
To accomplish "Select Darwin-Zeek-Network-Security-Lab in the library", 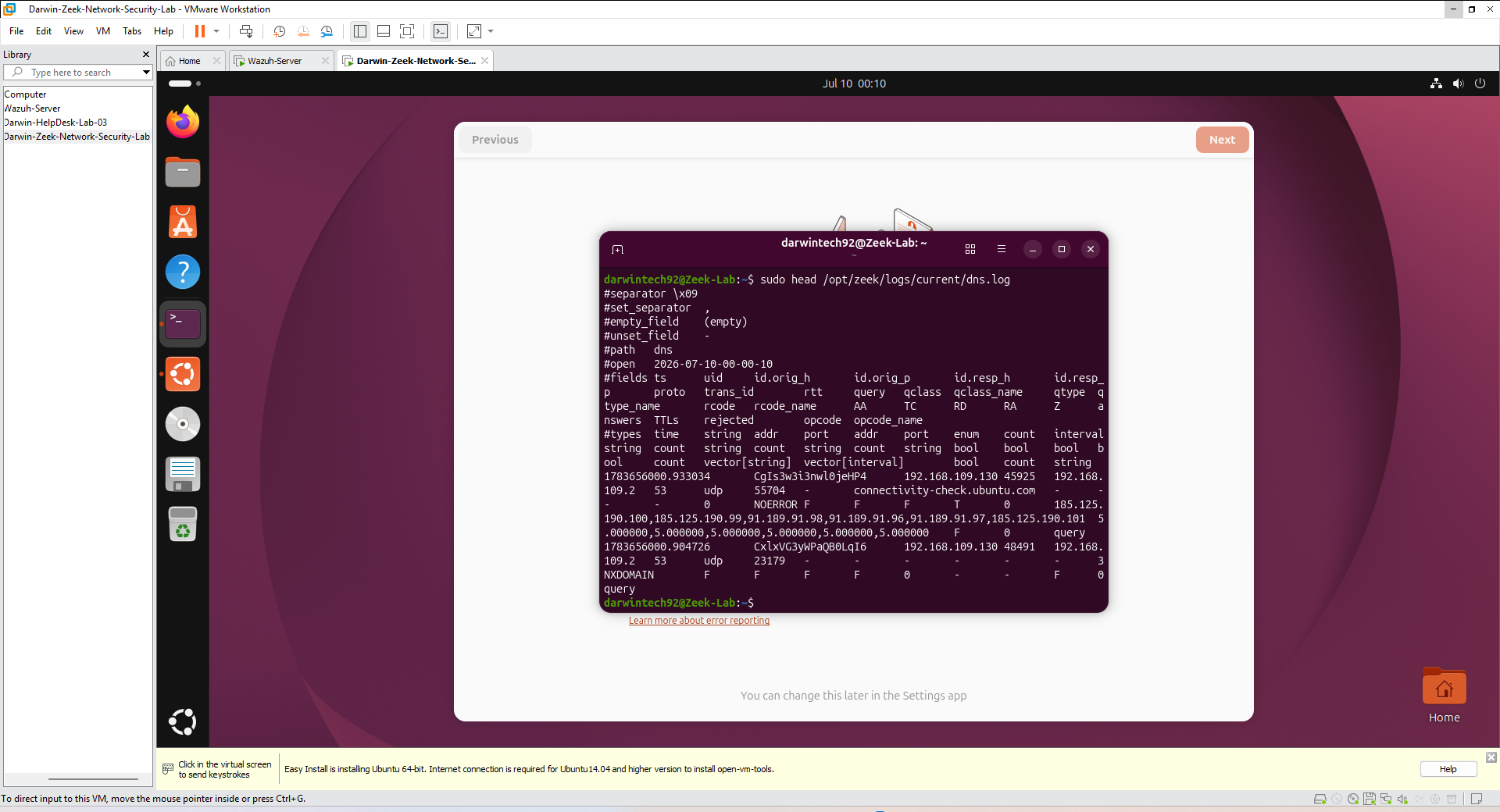I will (x=77, y=137).
